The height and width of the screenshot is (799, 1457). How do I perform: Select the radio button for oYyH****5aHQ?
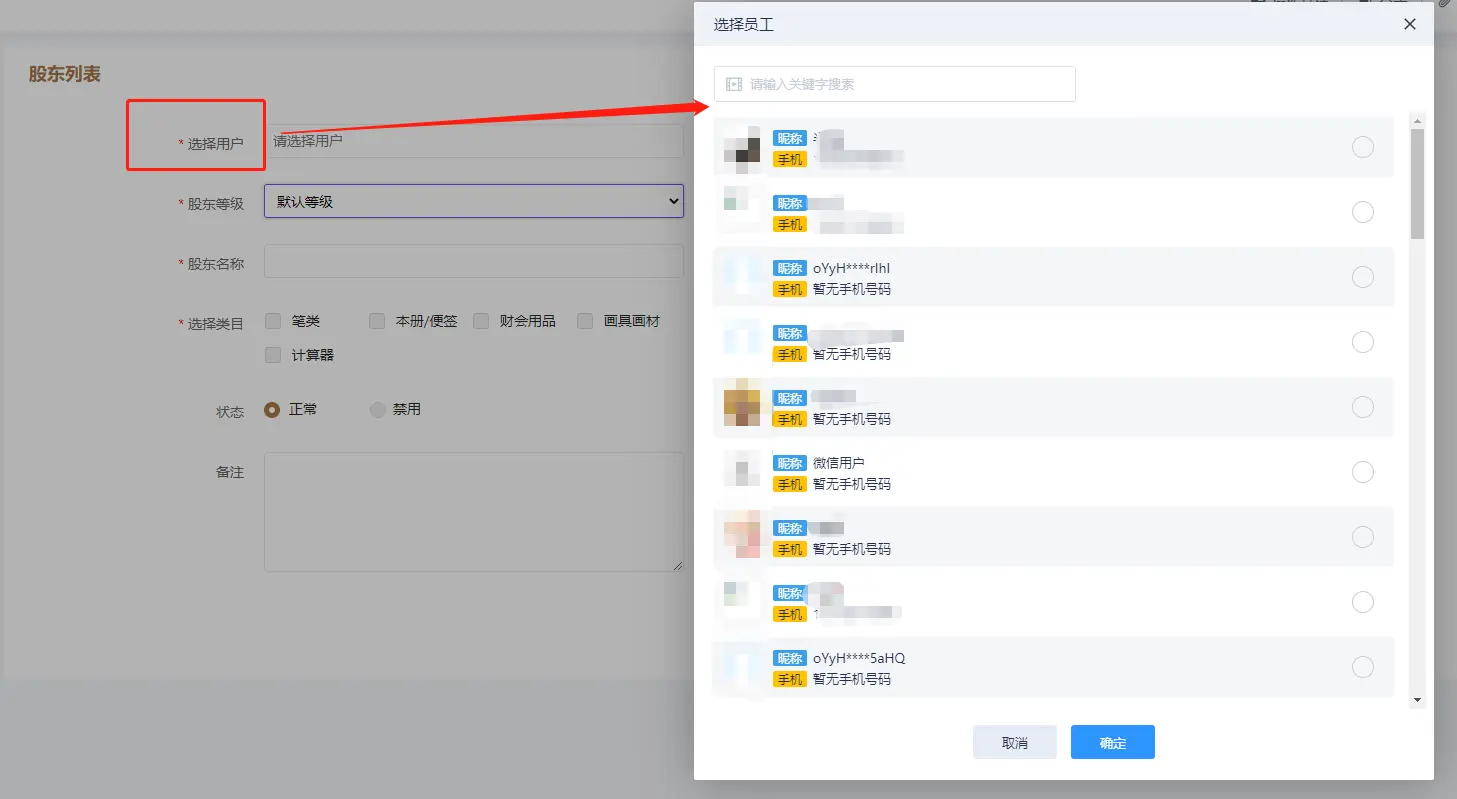click(1362, 667)
